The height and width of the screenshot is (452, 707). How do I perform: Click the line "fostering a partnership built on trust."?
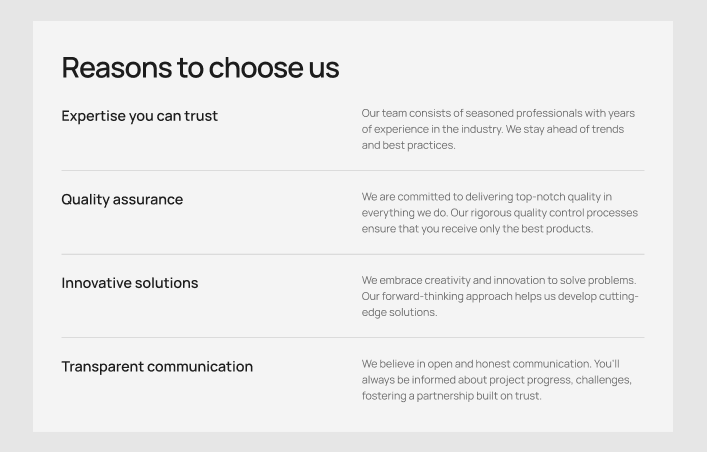(x=451, y=396)
